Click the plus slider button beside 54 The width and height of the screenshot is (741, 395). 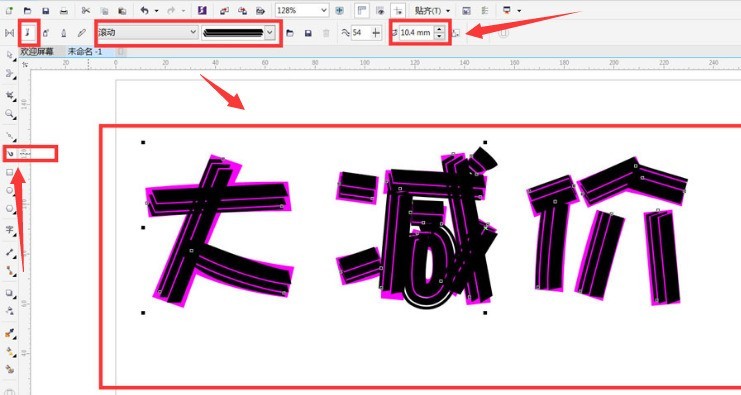[376, 33]
